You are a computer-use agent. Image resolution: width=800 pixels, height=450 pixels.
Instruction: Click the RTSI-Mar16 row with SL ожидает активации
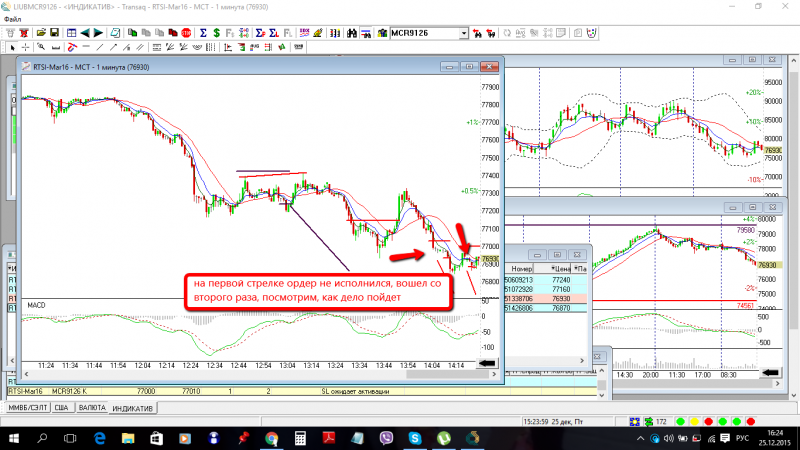pyautogui.click(x=301, y=391)
